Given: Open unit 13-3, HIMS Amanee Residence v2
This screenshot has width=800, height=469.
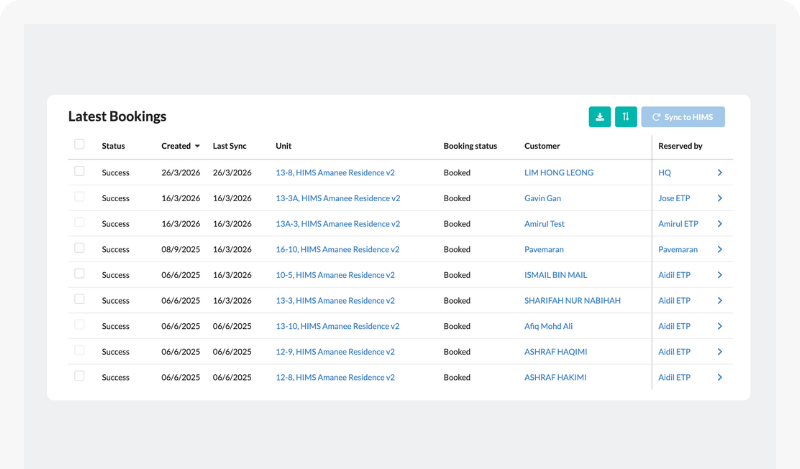Looking at the screenshot, I should coord(335,301).
